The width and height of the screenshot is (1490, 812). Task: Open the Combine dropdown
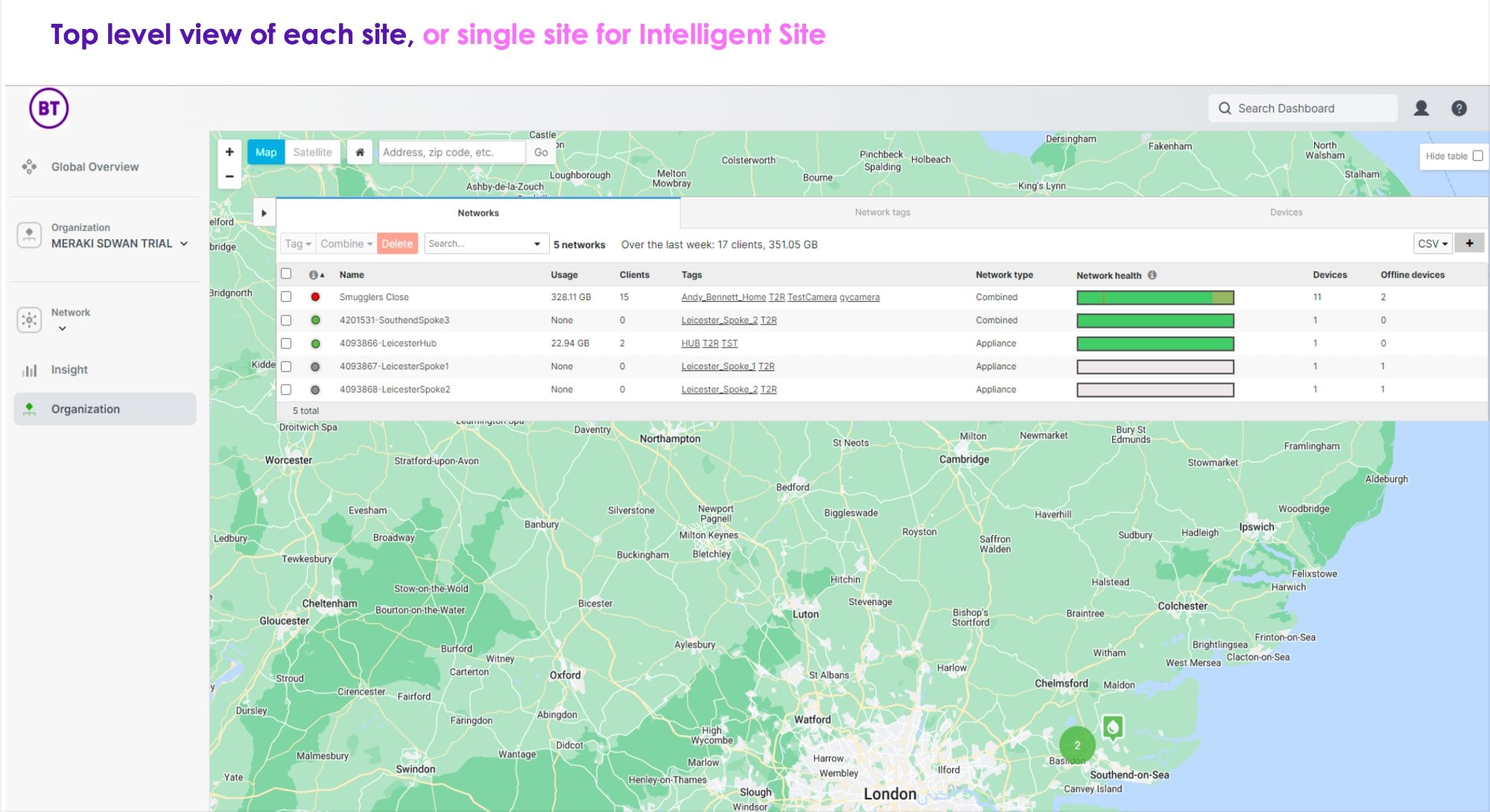click(345, 244)
